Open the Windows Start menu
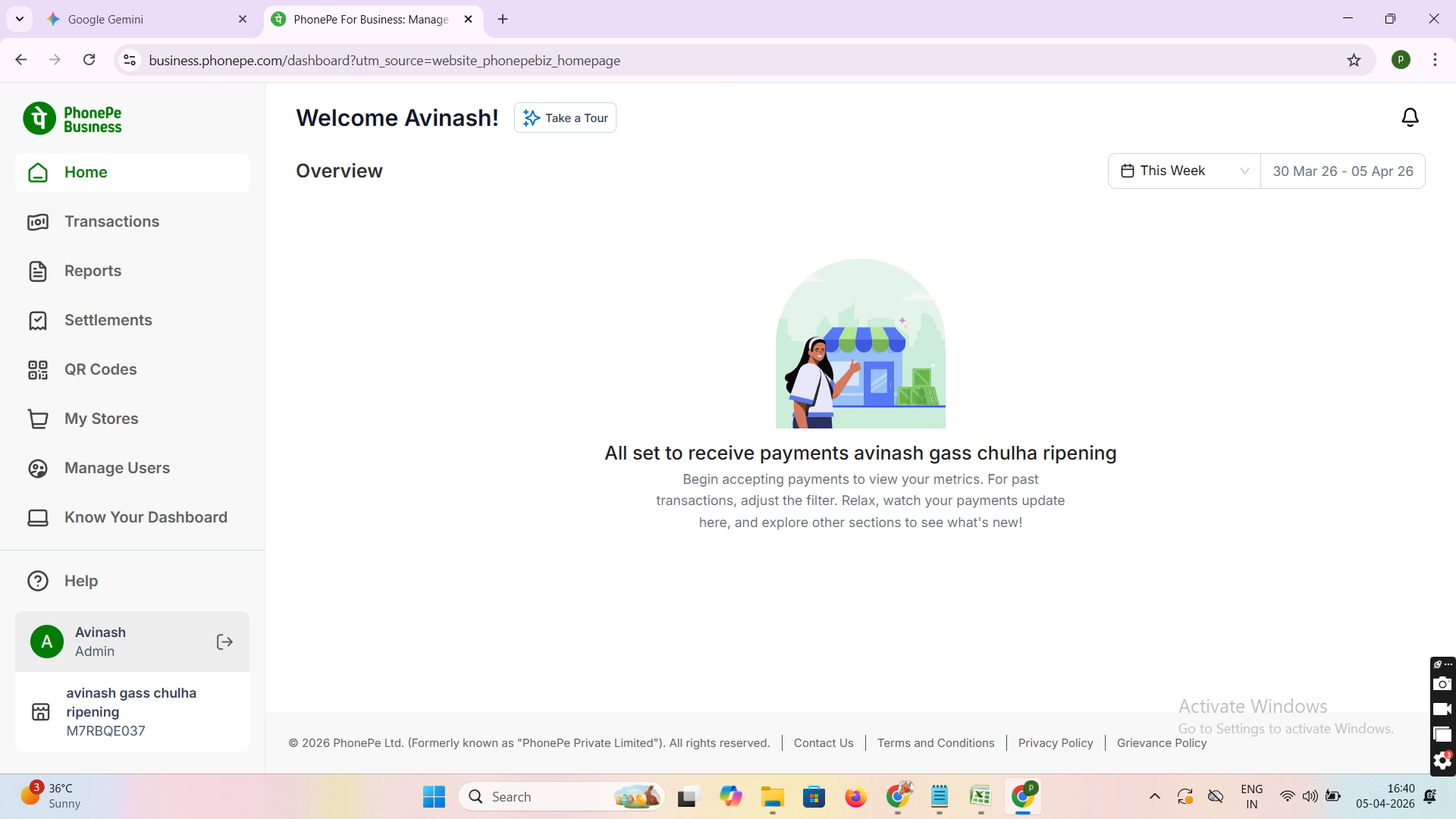Viewport: 1456px width, 819px height. 434,797
